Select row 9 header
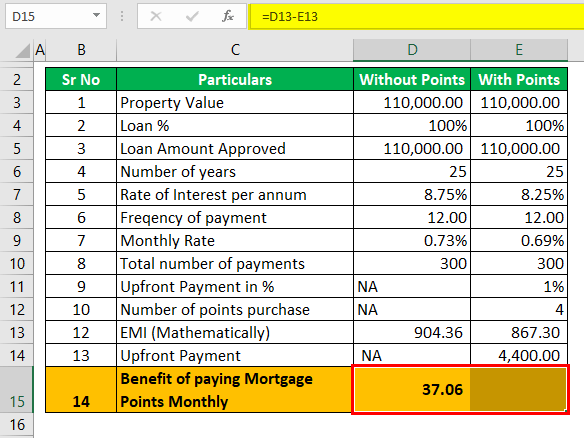 pyautogui.click(x=17, y=241)
